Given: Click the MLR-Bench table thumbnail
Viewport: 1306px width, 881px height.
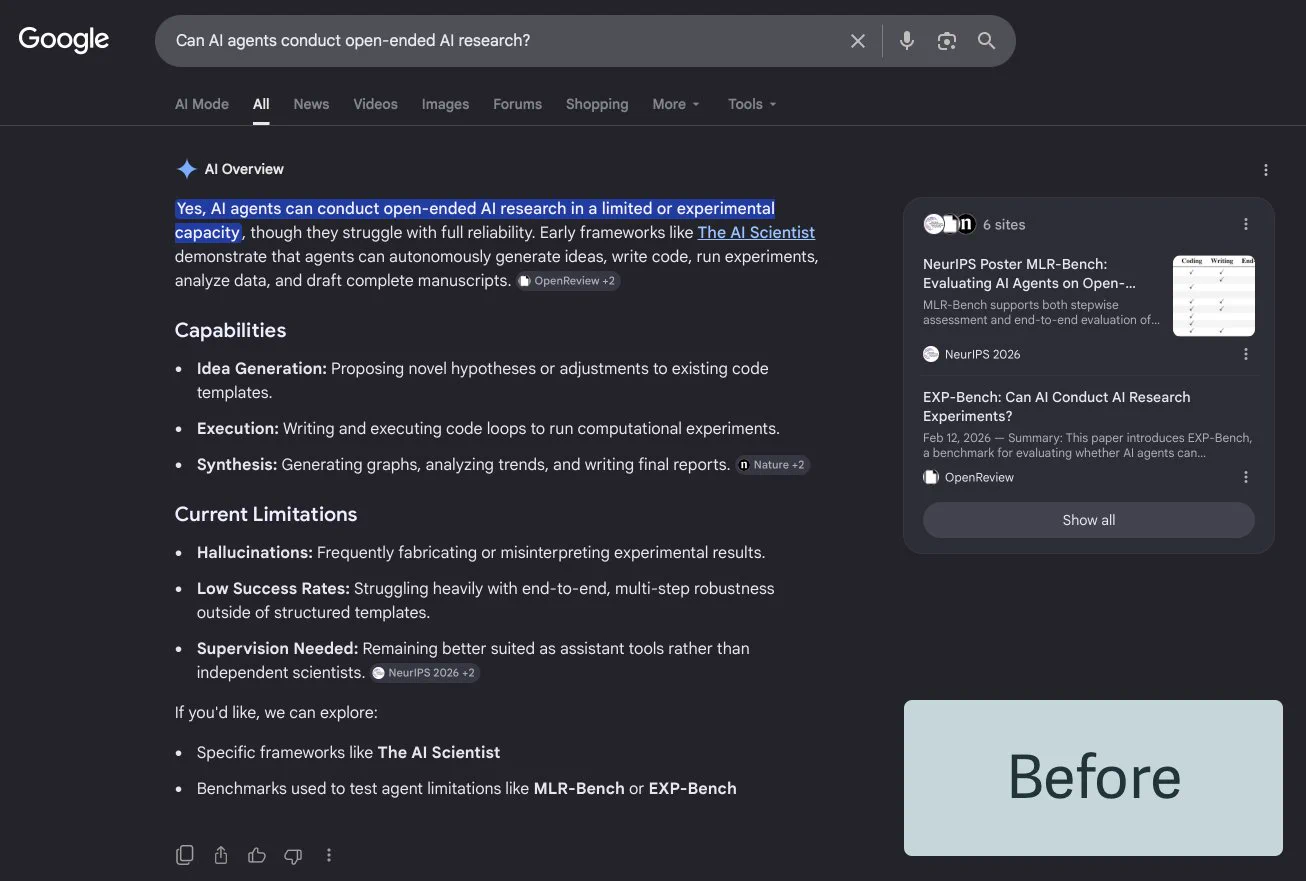Looking at the screenshot, I should [x=1214, y=296].
